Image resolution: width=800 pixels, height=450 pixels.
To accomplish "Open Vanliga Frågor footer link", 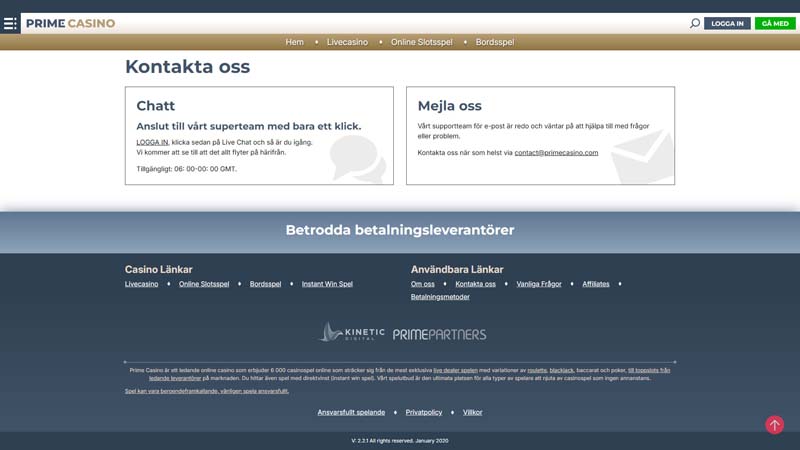I will point(539,284).
